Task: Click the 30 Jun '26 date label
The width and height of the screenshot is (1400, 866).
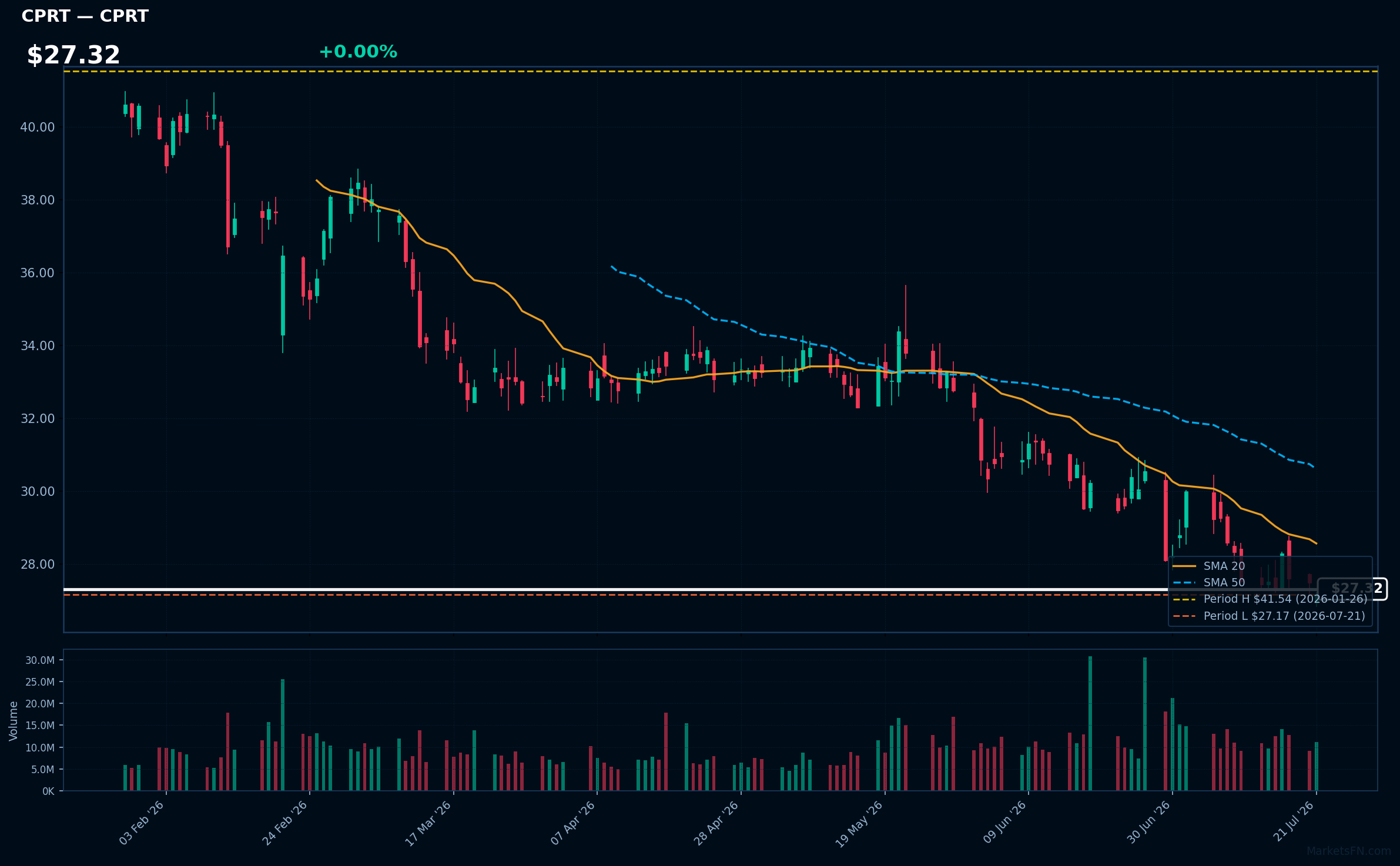Action: [x=1148, y=823]
